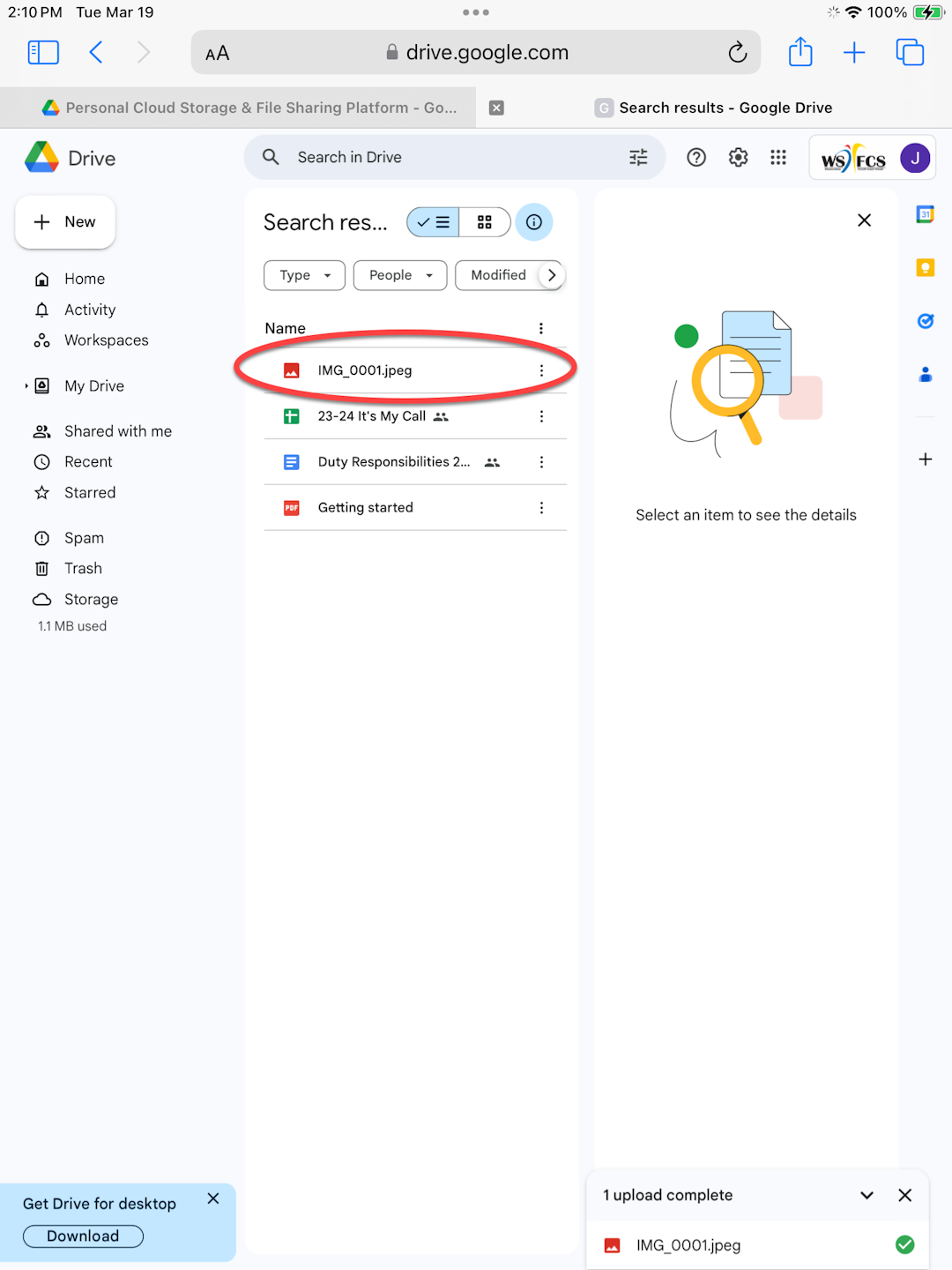This screenshot has height=1270, width=952.
Task: Collapse the upload complete panel
Action: tap(866, 1195)
